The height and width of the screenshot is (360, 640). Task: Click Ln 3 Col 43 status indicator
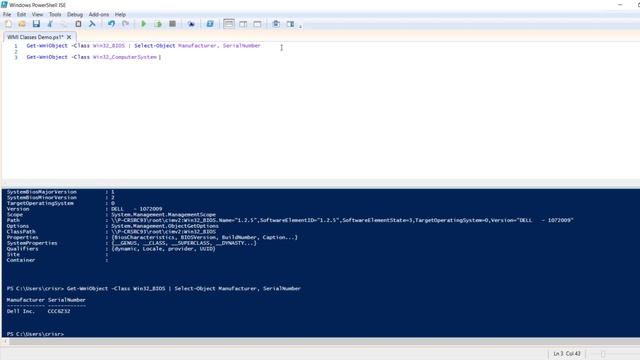[567, 353]
